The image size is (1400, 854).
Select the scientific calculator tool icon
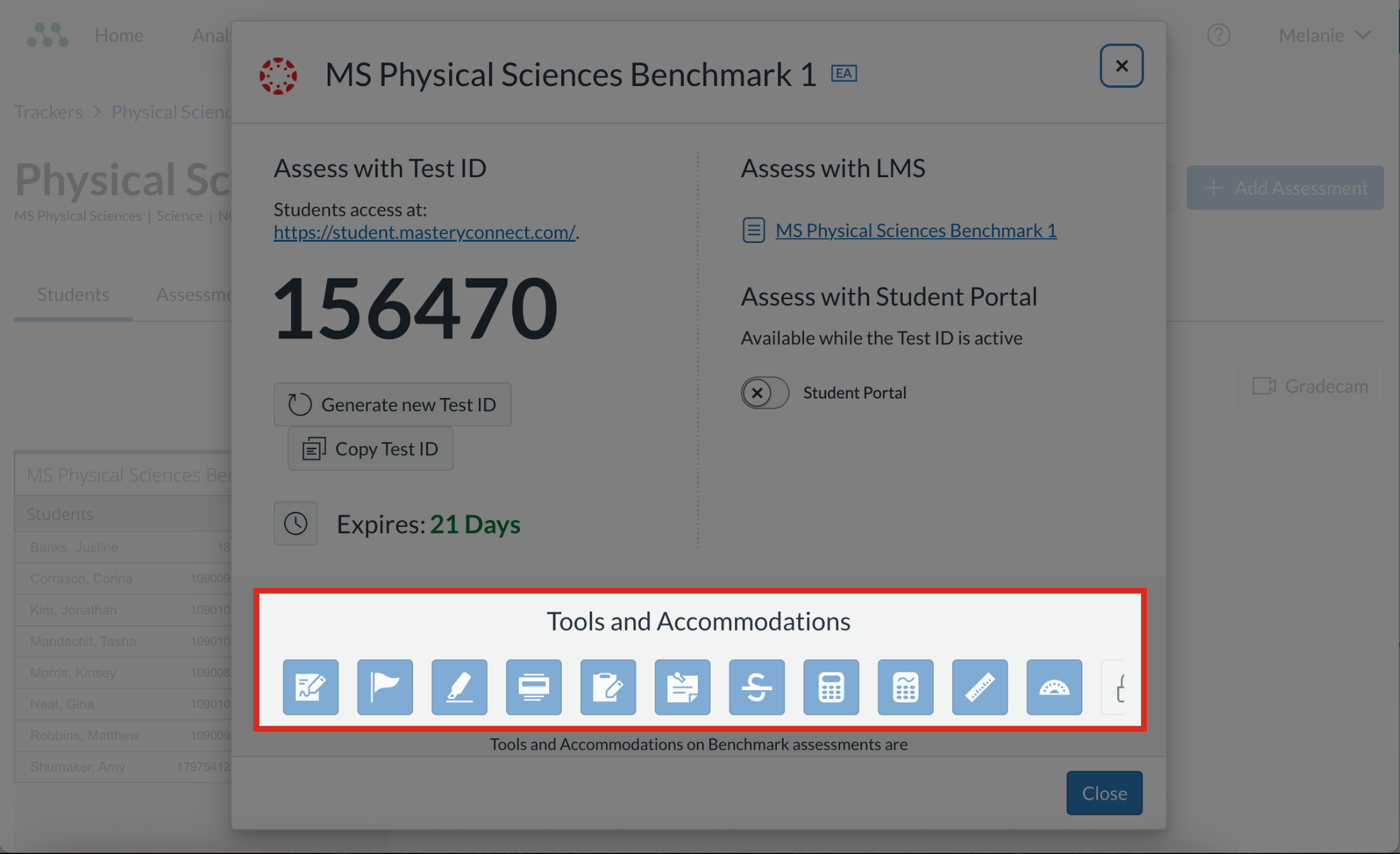[x=905, y=687]
